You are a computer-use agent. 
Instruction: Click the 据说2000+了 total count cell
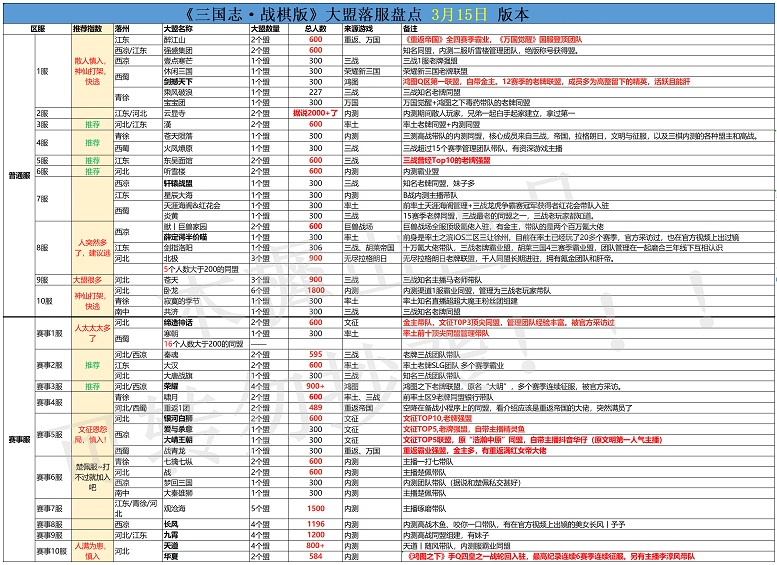coord(316,113)
